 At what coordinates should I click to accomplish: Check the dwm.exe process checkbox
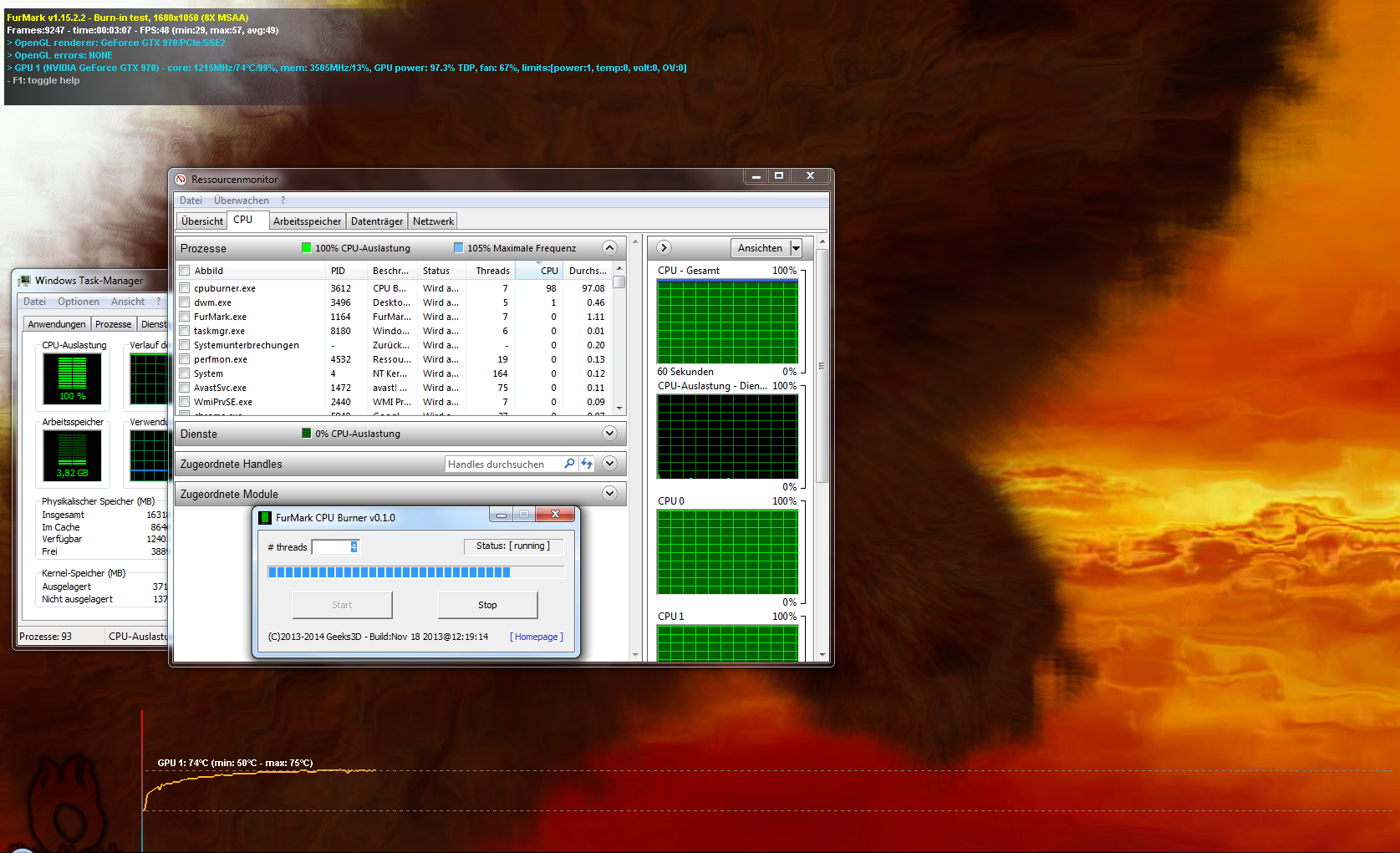(x=185, y=302)
